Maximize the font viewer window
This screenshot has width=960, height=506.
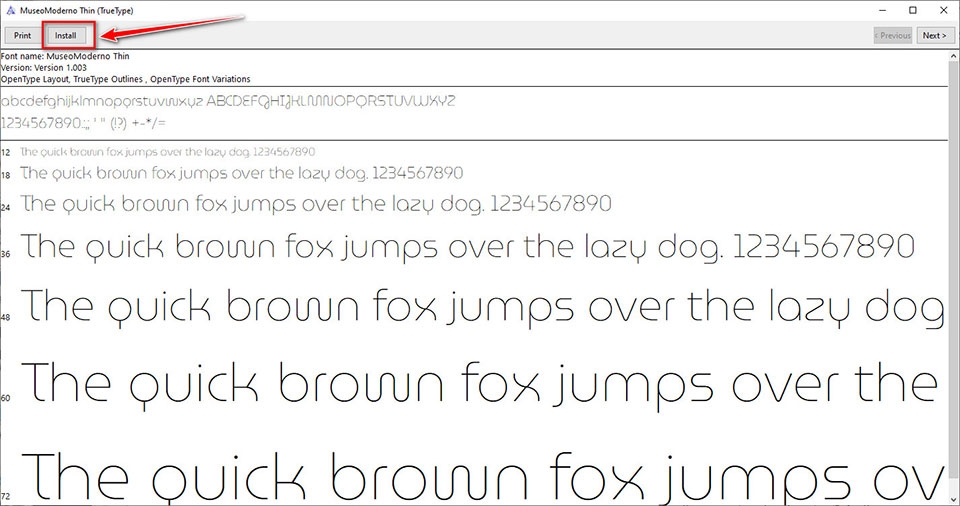pyautogui.click(x=913, y=10)
